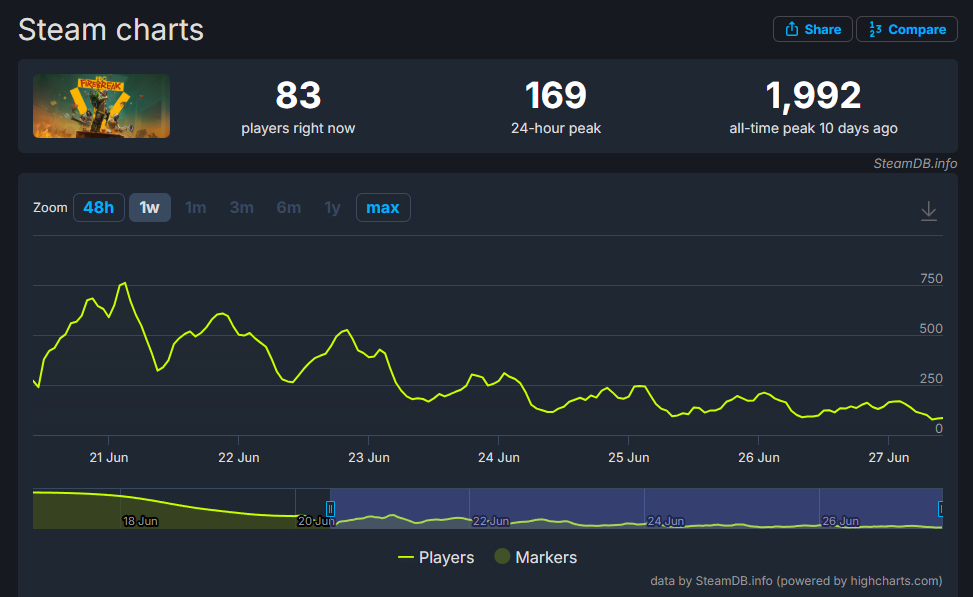The width and height of the screenshot is (973, 597).
Task: Click the 25 Jun axis label
Action: (x=629, y=457)
